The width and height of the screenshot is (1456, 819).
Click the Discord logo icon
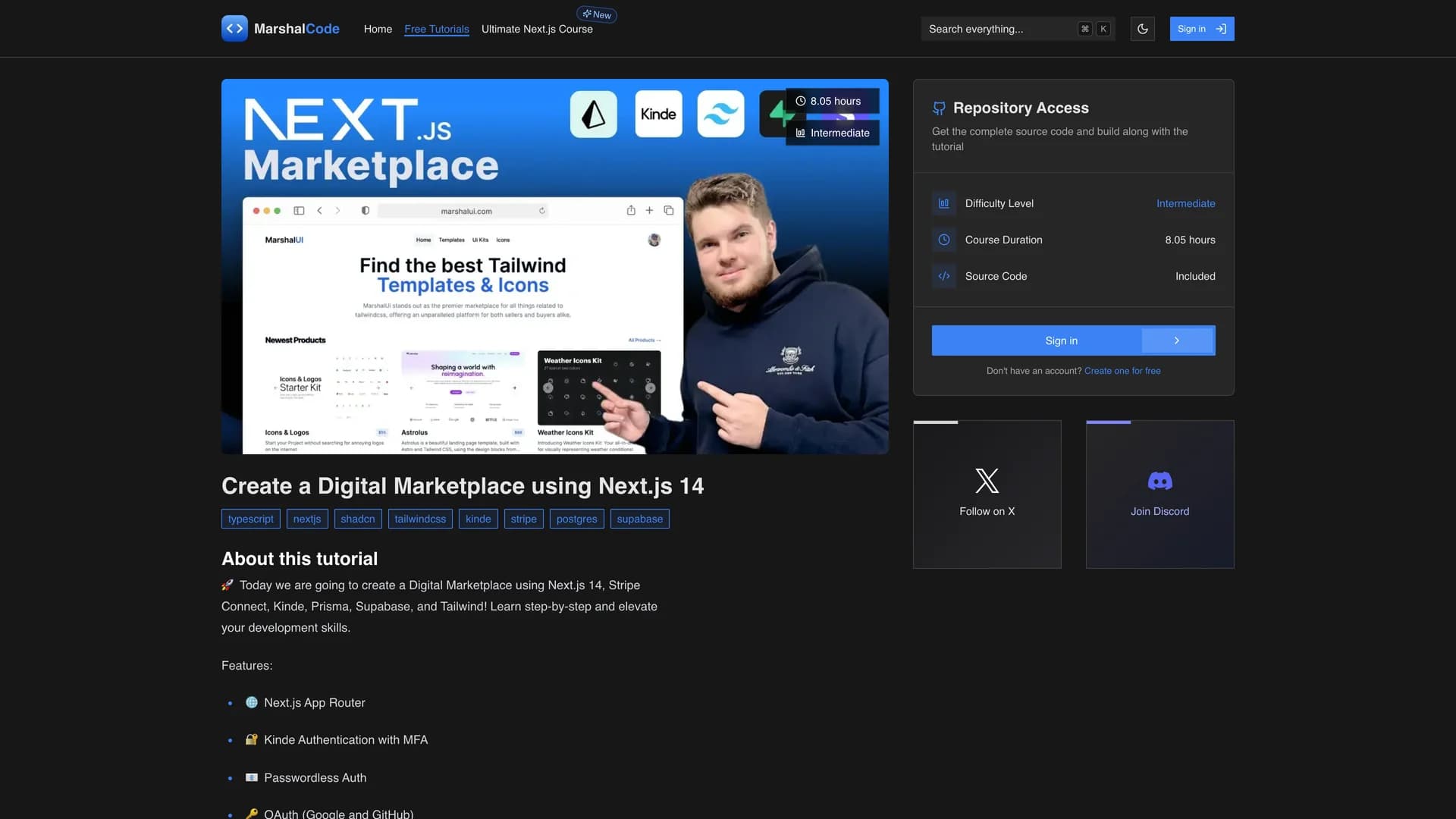point(1159,481)
